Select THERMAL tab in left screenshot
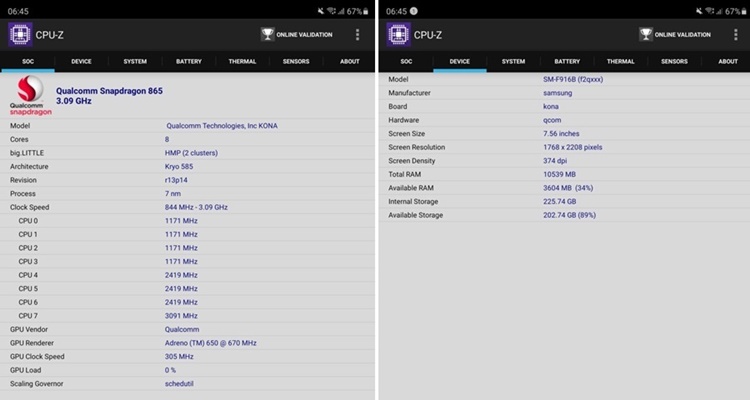Viewport: 750px width, 400px height. 243,61
